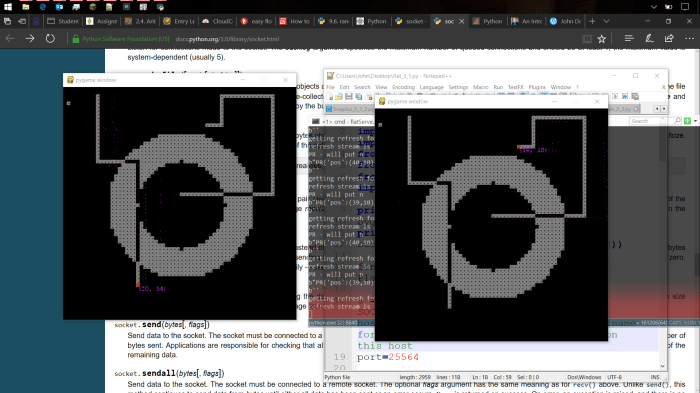Open Notepad++ Settings menu
The width and height of the screenshot is (700, 393).
coord(458,87)
